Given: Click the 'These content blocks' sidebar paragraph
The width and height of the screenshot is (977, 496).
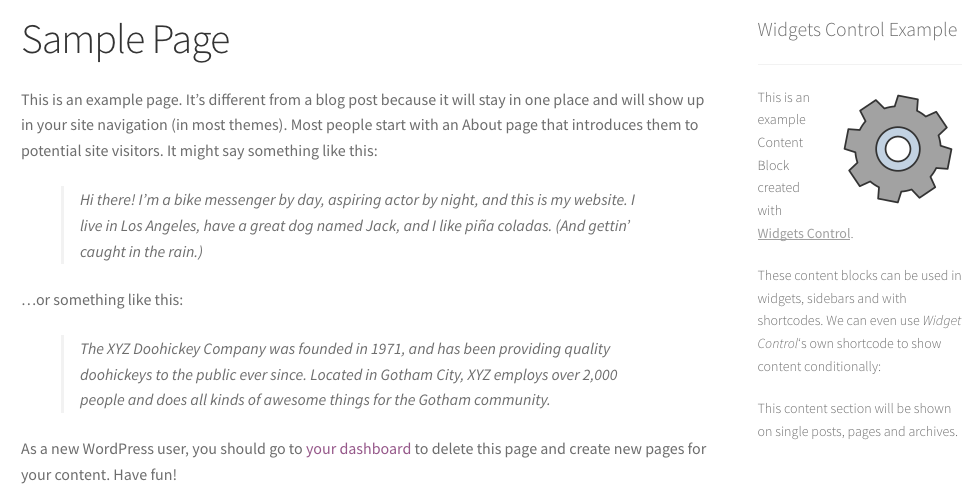Looking at the screenshot, I should 859,321.
